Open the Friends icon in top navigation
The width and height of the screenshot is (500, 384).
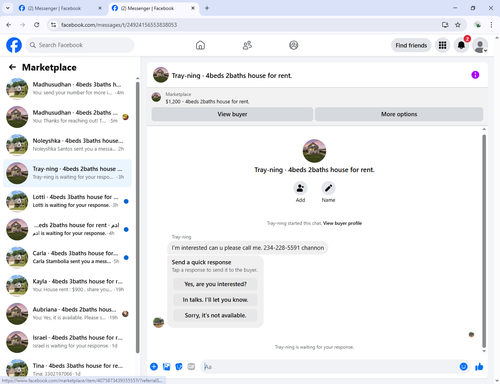coord(247,45)
